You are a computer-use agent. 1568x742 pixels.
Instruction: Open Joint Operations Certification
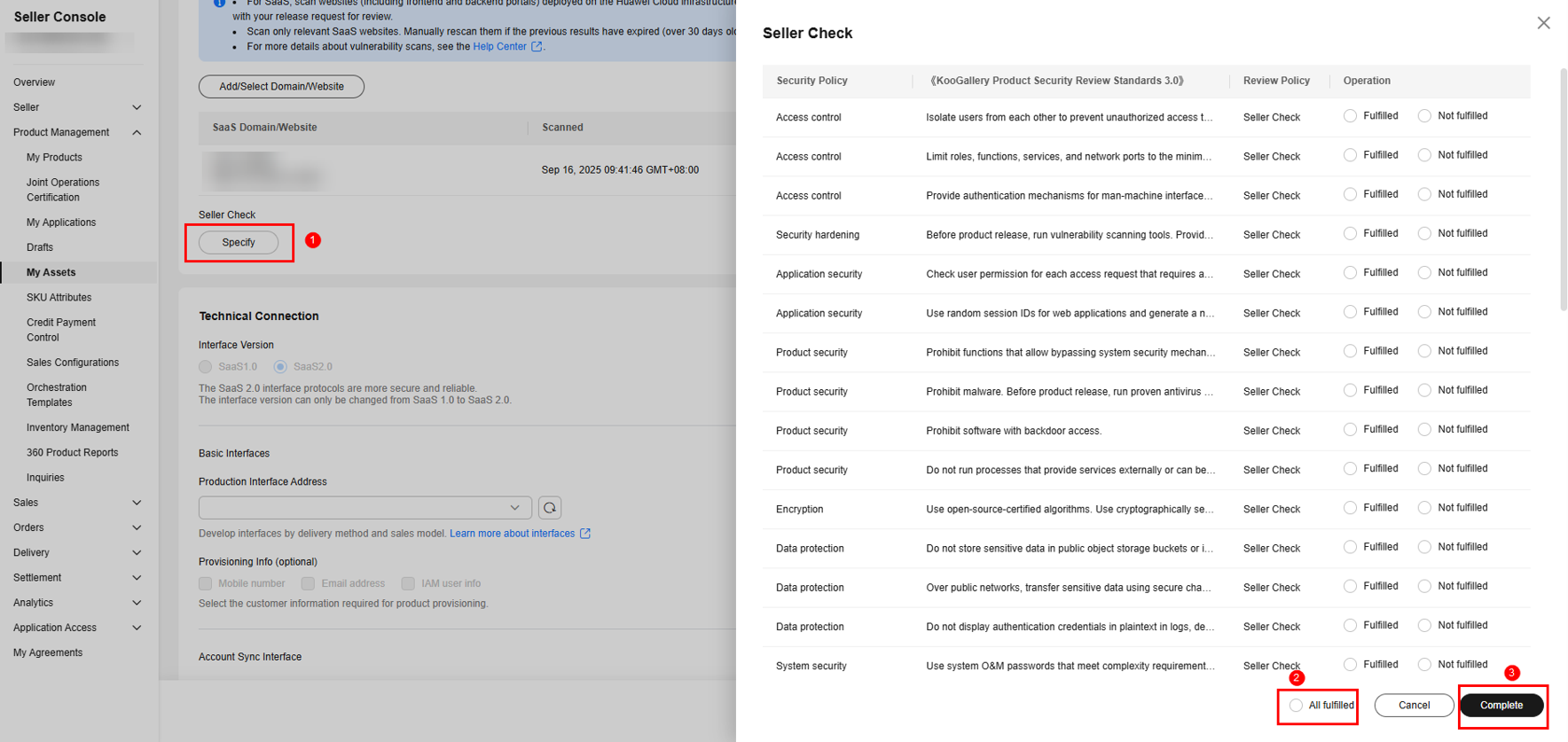pyautogui.click(x=63, y=190)
